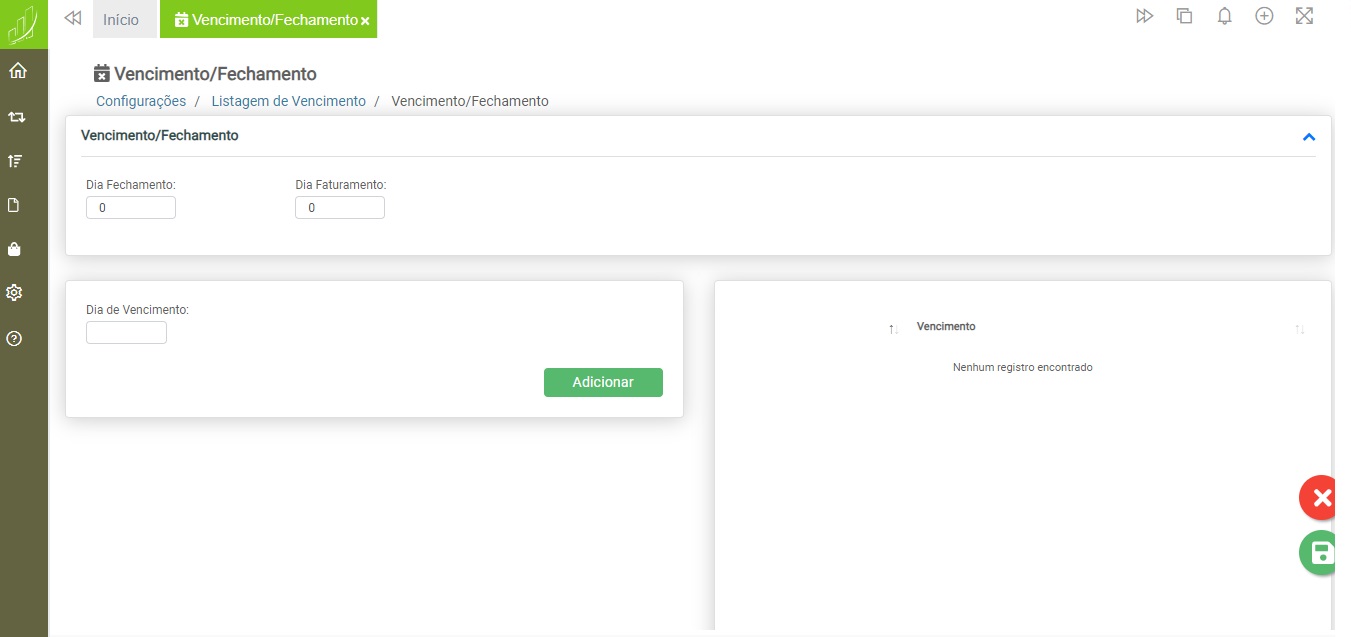Click the exchange arrows icon in the sidebar
Viewport: 1351px width, 637px height.
[17, 117]
